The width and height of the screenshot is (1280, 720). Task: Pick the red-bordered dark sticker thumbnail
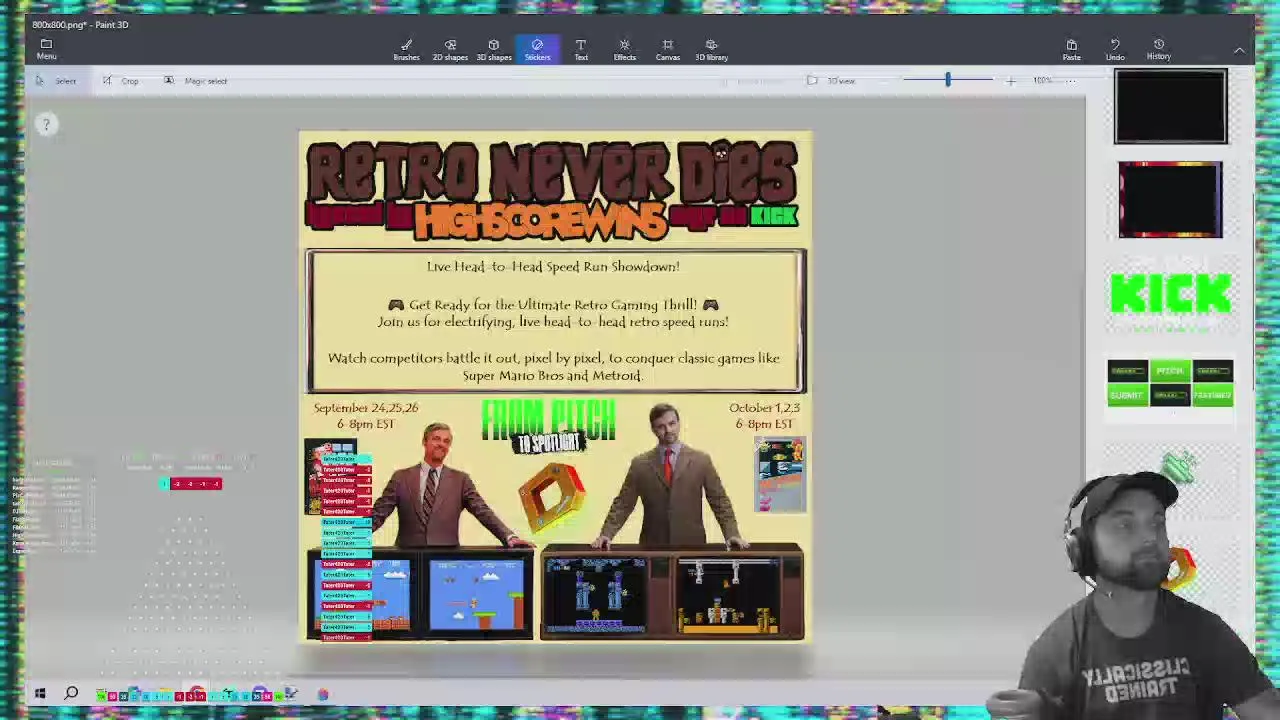pyautogui.click(x=1170, y=200)
